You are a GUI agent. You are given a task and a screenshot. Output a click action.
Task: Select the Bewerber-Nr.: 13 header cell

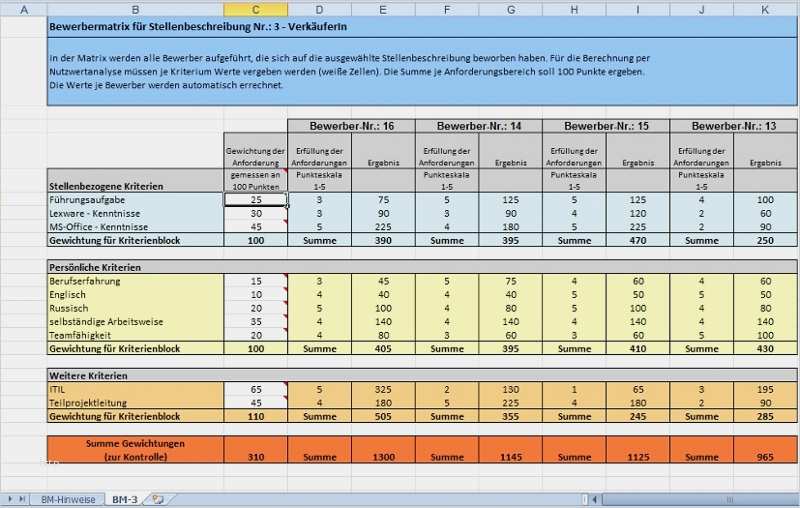click(x=732, y=126)
